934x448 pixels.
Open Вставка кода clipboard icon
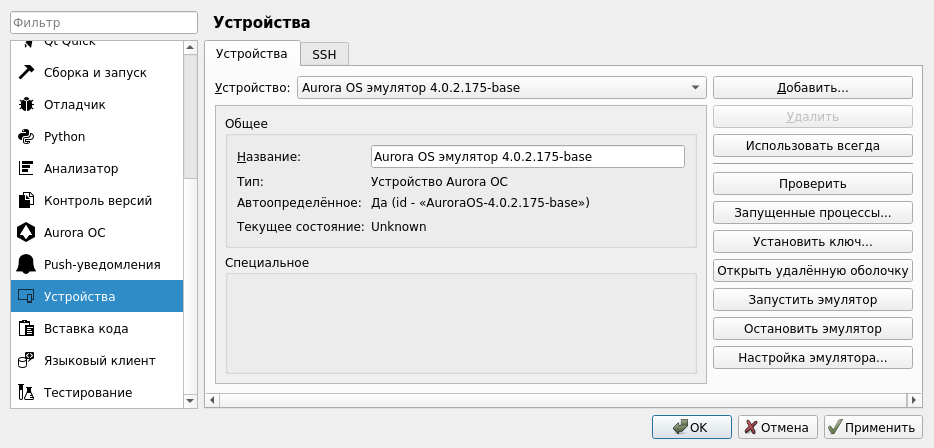click(27, 328)
